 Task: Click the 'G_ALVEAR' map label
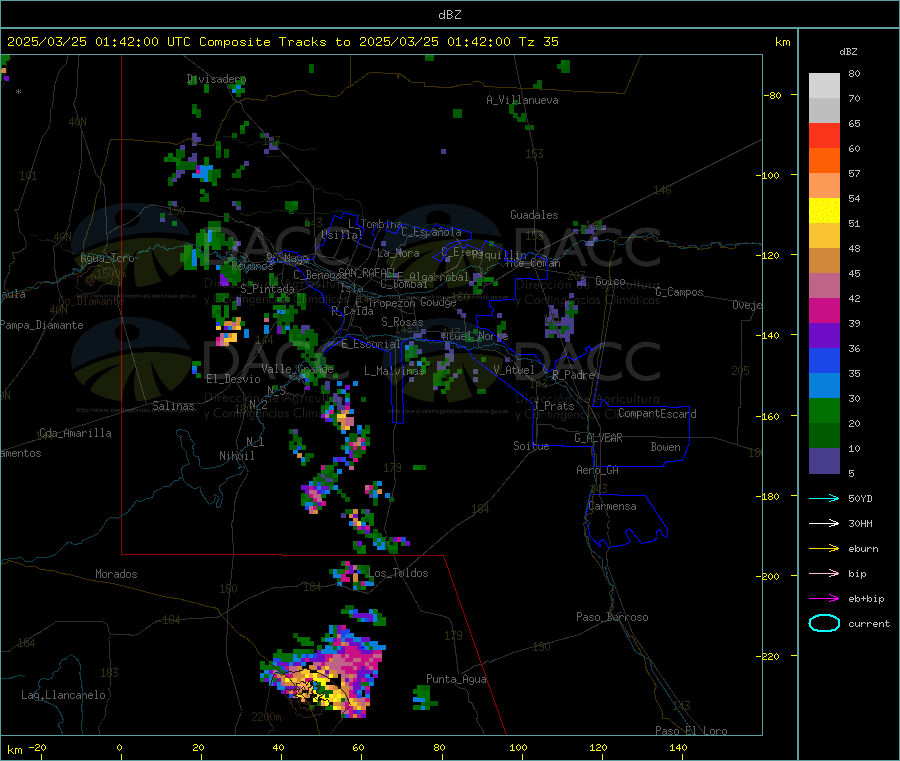598,438
